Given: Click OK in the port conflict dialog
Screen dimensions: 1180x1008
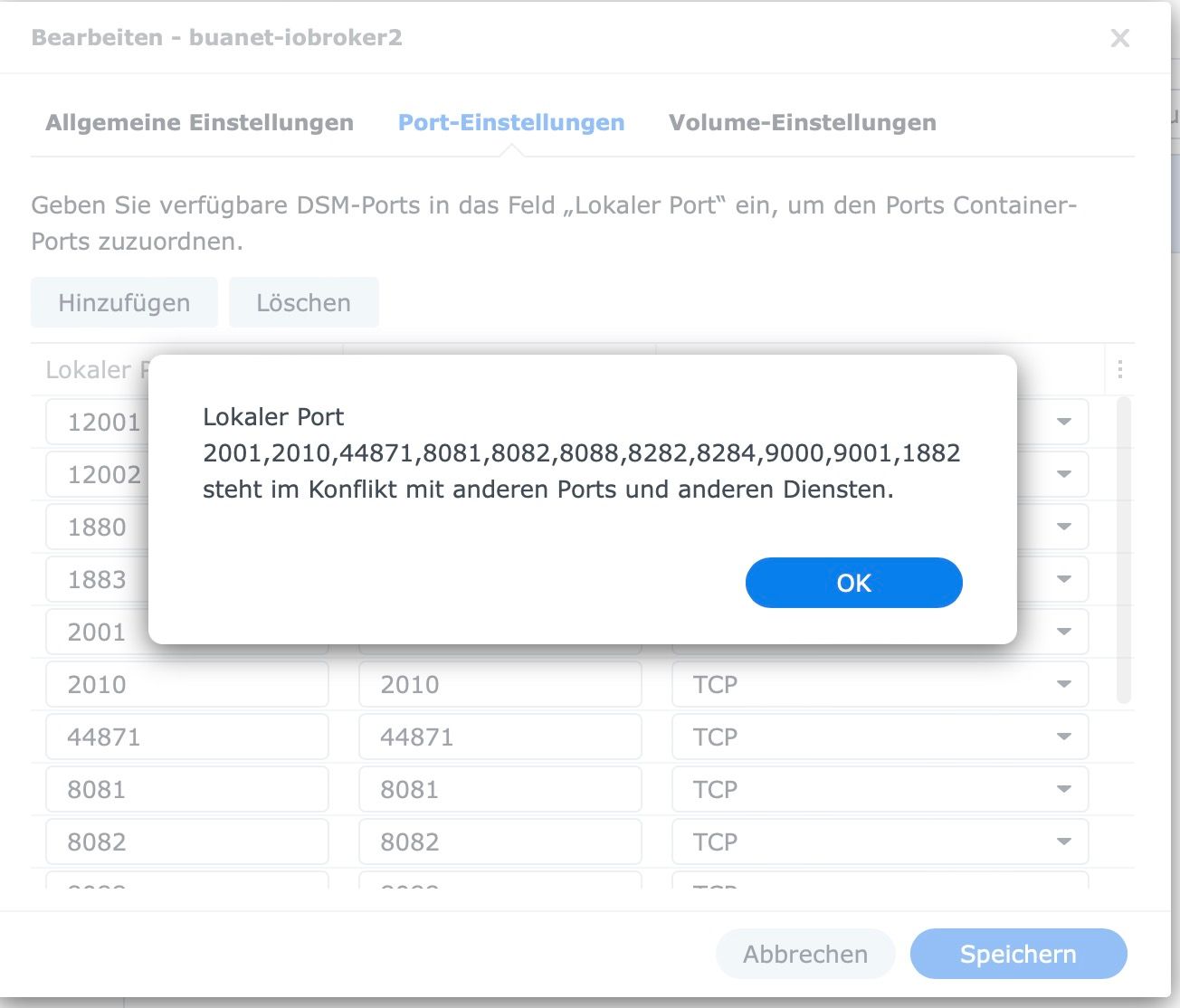Looking at the screenshot, I should 853,583.
